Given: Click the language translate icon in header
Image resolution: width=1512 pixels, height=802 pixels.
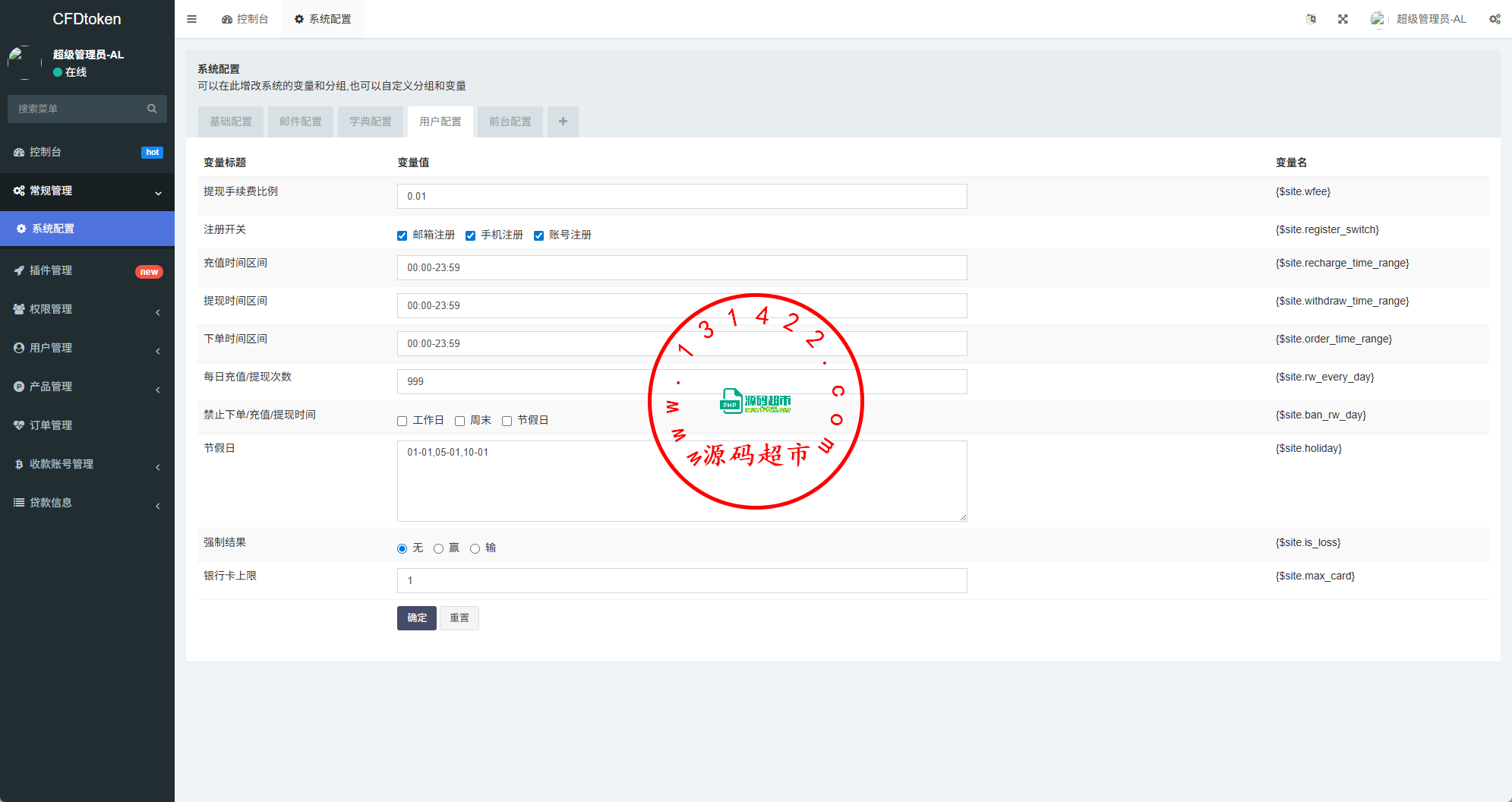Looking at the screenshot, I should [1311, 19].
